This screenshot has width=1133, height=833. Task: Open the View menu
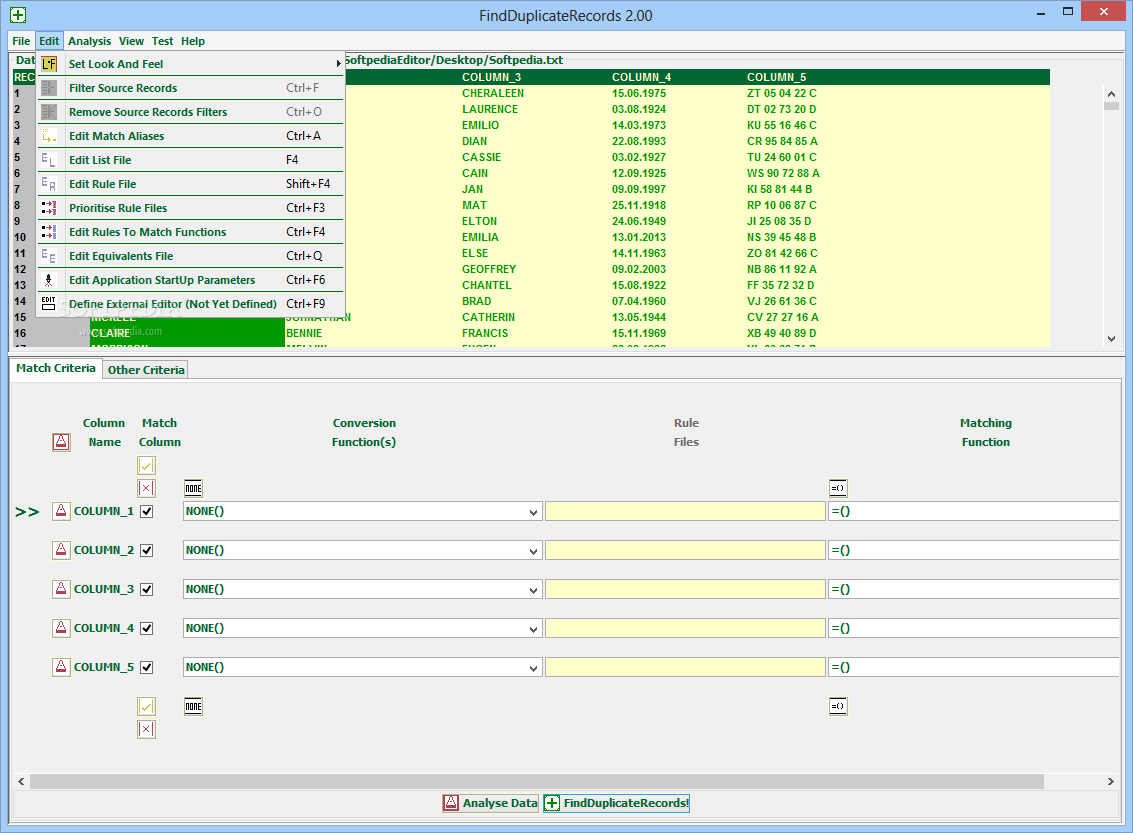[132, 41]
